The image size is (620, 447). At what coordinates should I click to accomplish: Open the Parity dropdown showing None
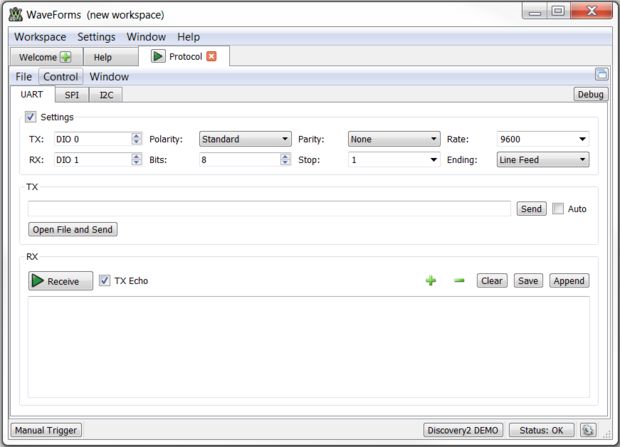click(394, 139)
